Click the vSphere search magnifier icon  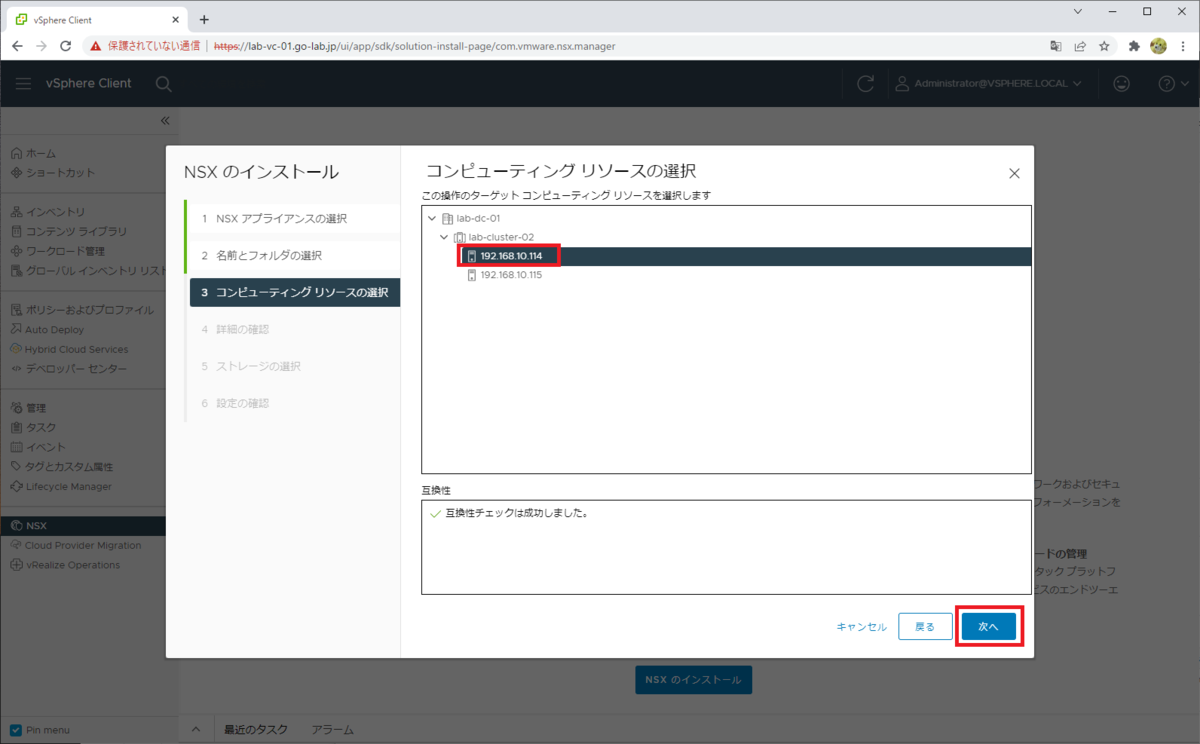(164, 84)
